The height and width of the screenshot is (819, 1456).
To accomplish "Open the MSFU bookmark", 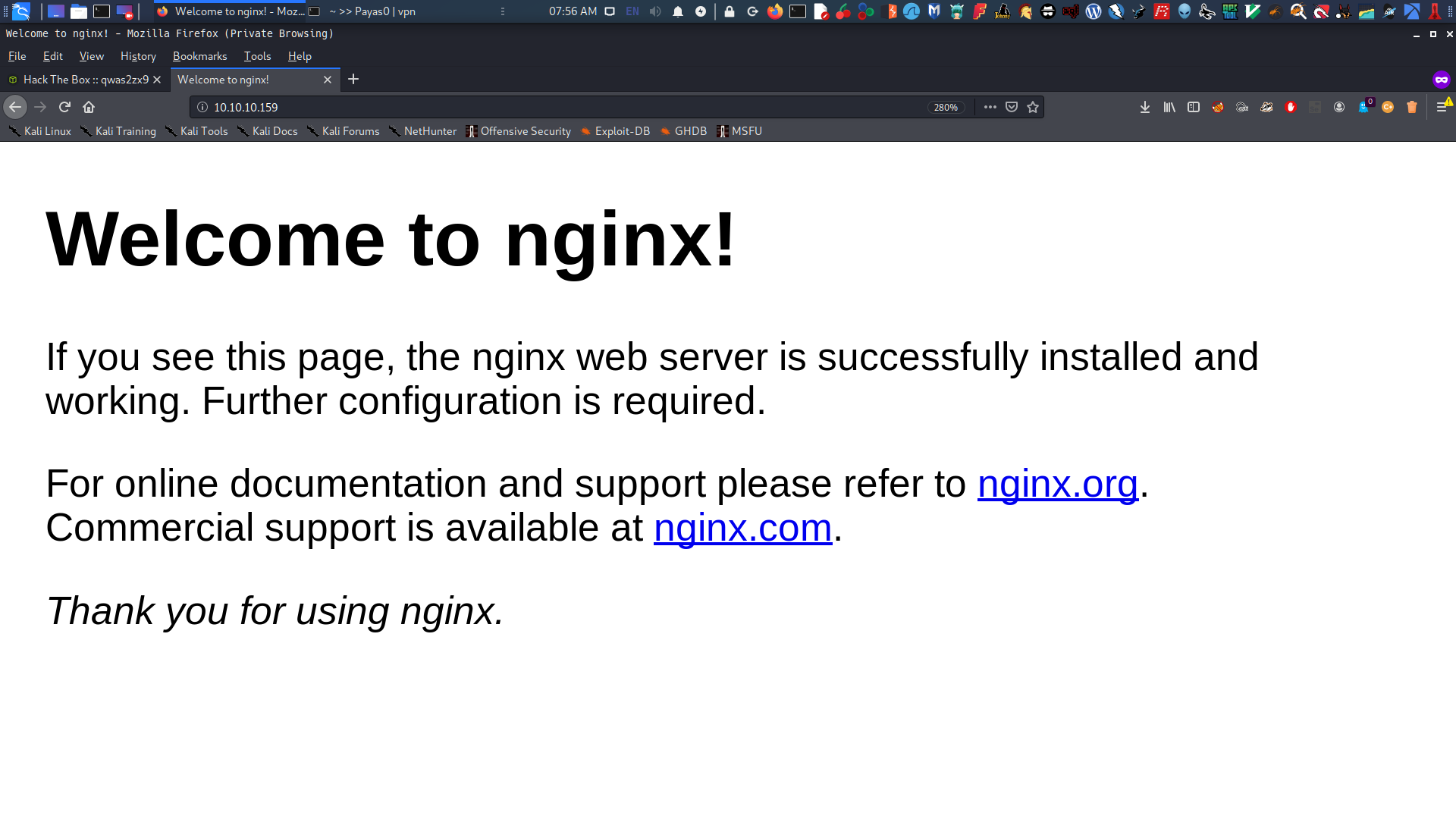I will click(x=739, y=131).
